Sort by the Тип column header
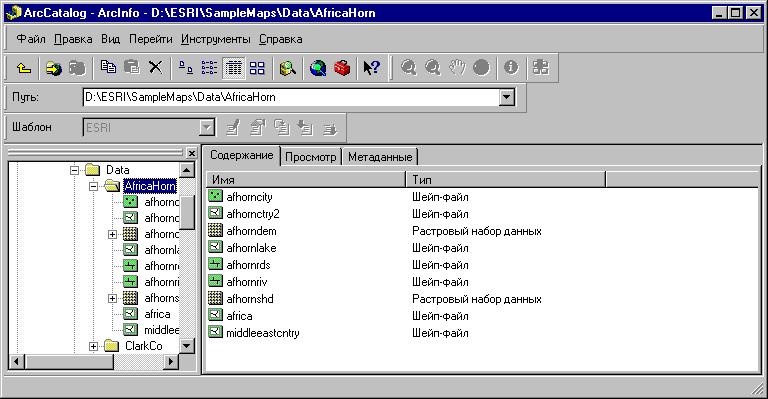 [506, 180]
